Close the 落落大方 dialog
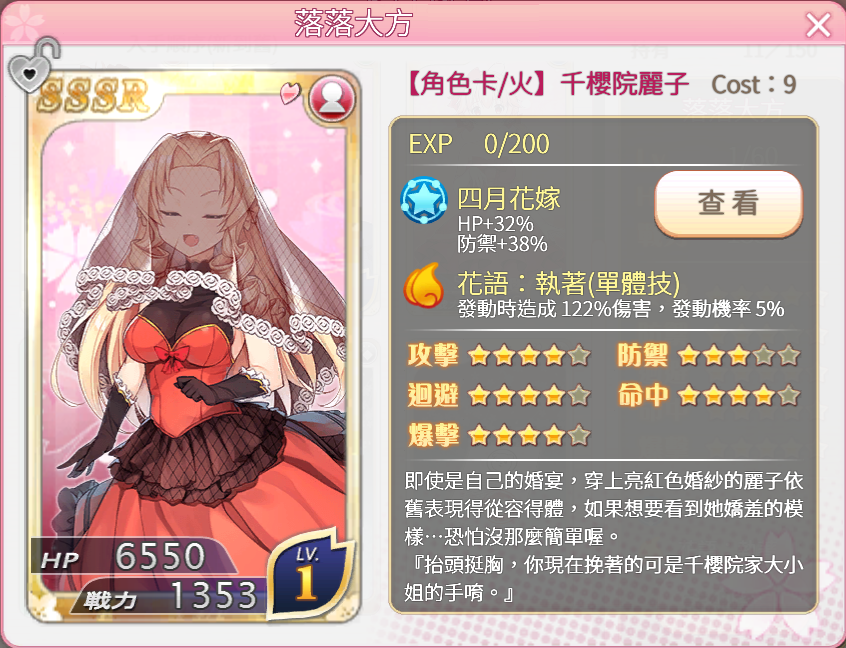The width and height of the screenshot is (846, 648). [x=818, y=25]
